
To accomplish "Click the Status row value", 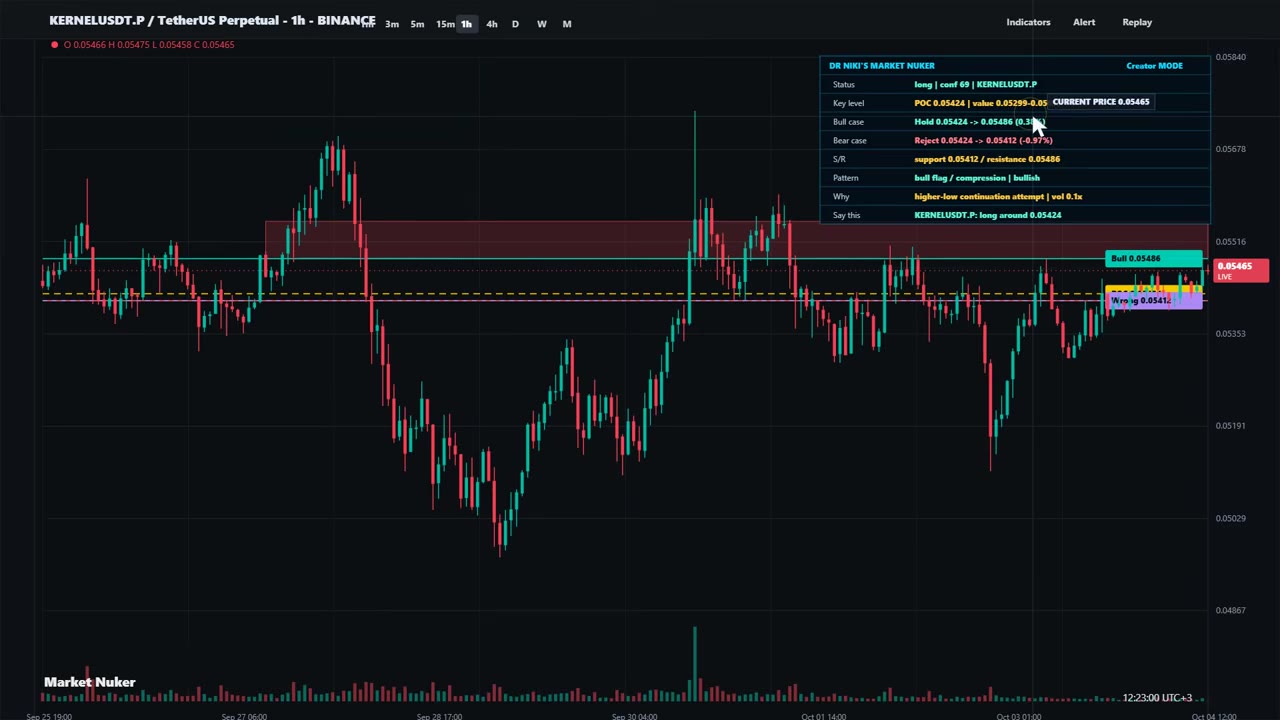I will [975, 85].
